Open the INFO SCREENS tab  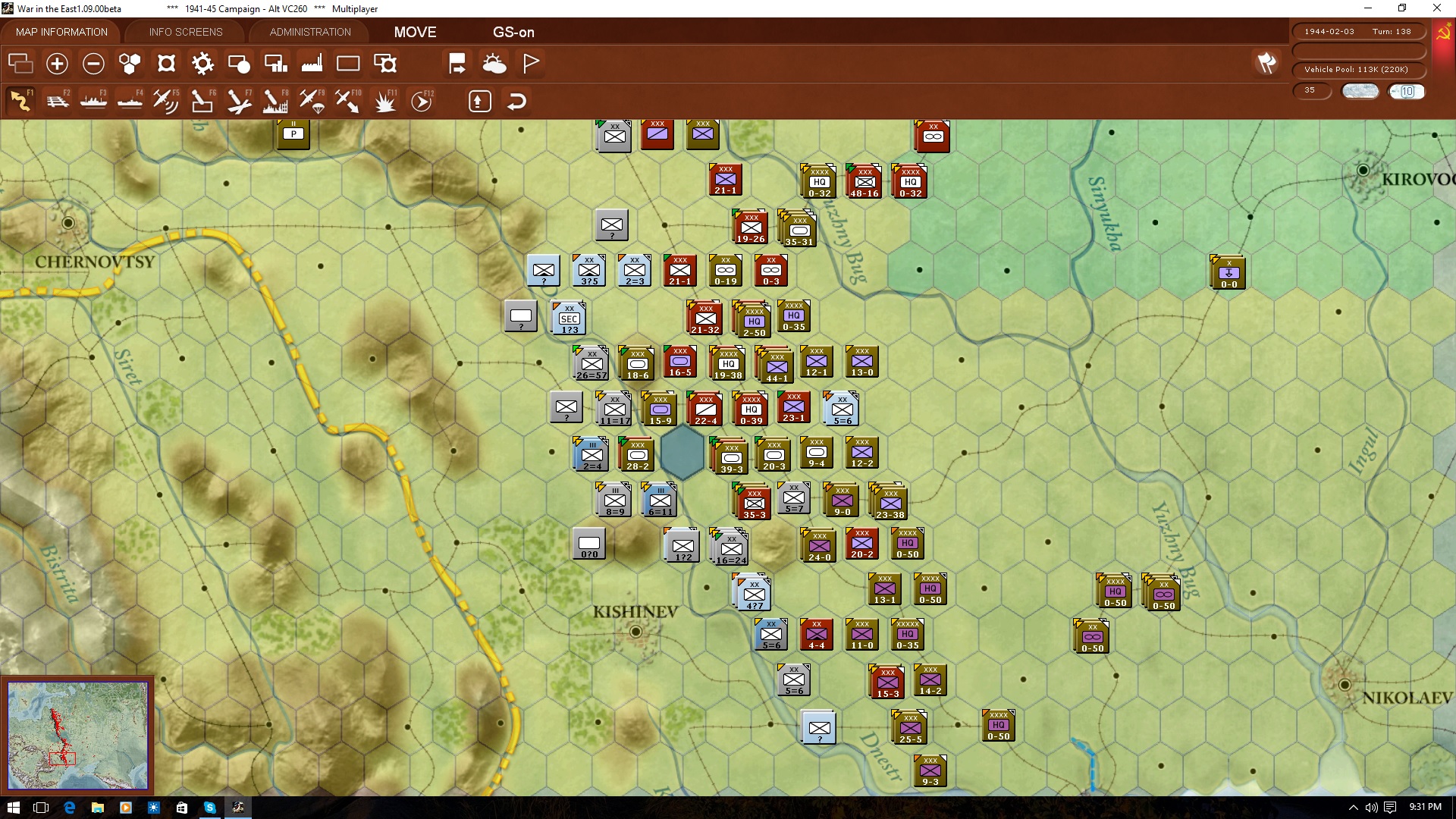click(186, 32)
